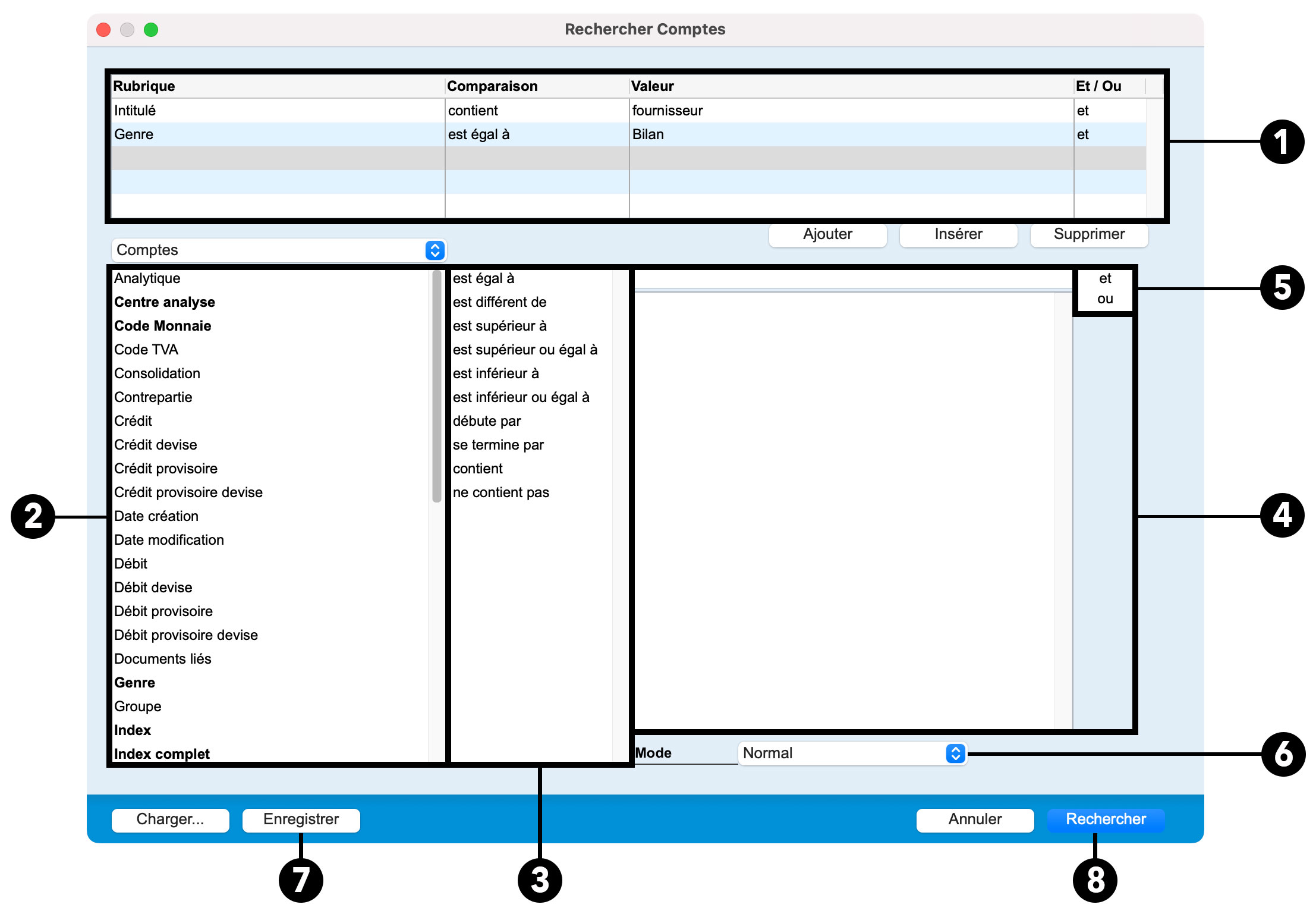The width and height of the screenshot is (1316, 920).
Task: Click the value input field
Action: pyautogui.click(x=852, y=280)
